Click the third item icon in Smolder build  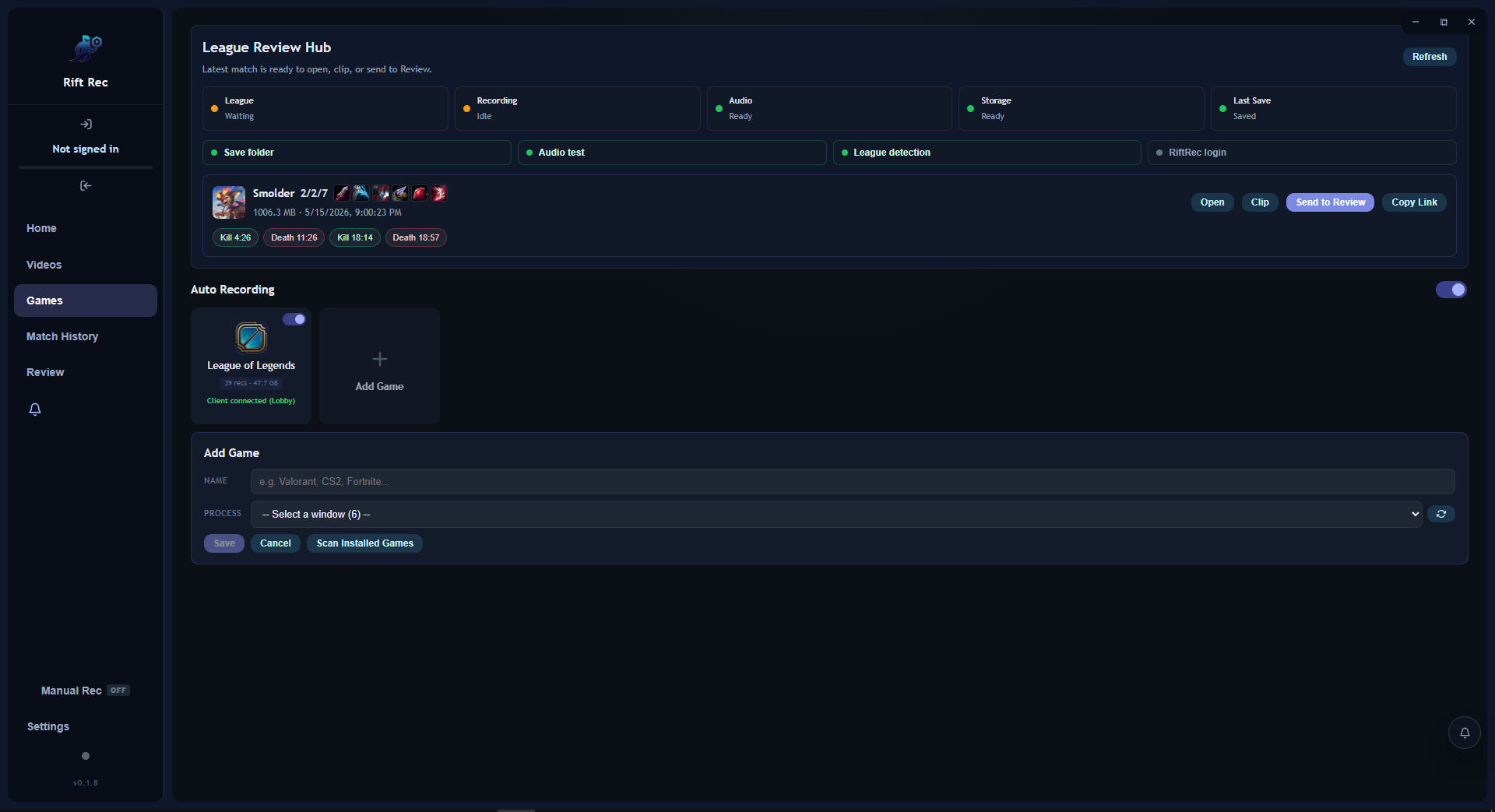click(381, 193)
